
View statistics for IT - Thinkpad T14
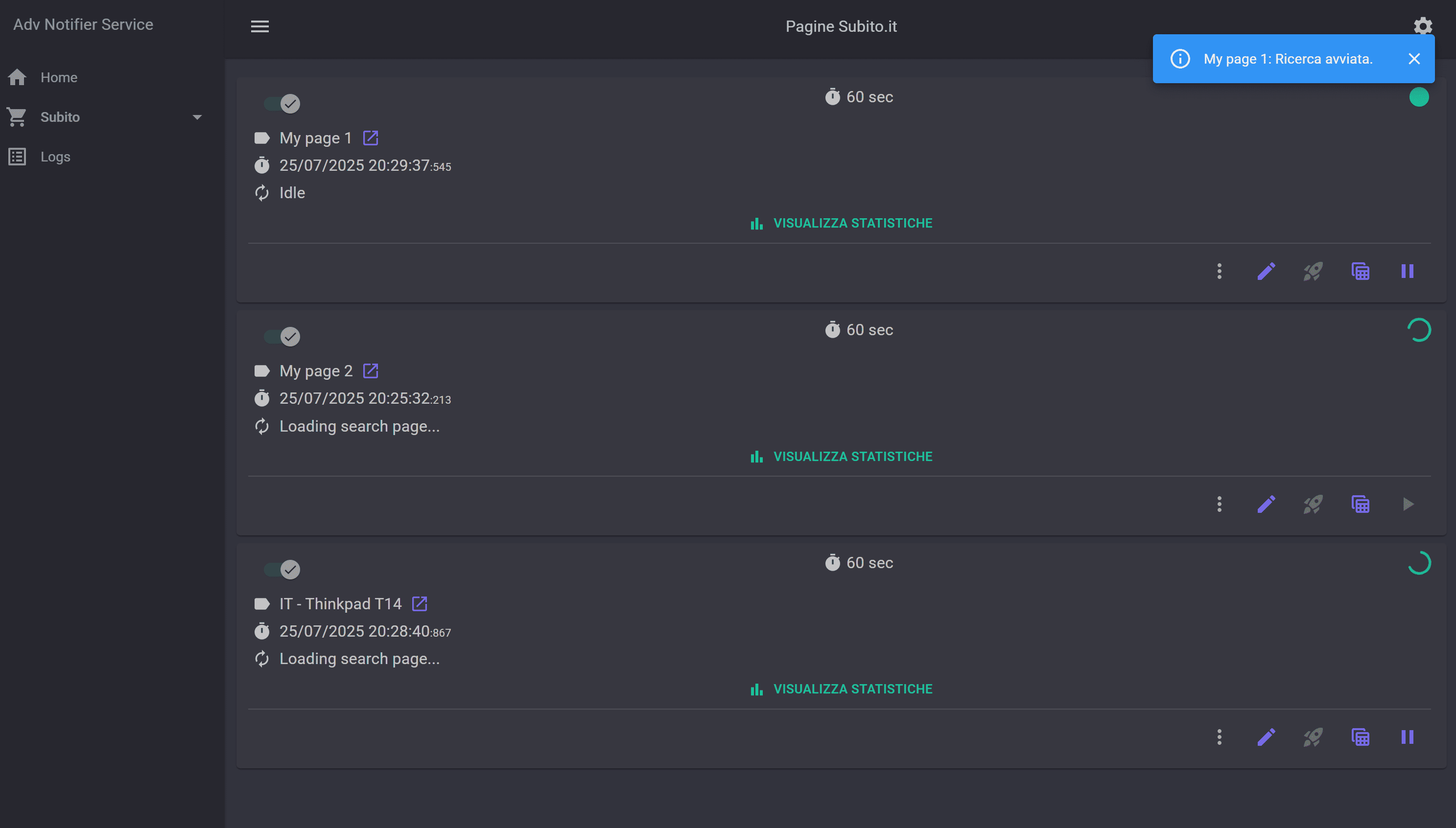[x=842, y=689]
